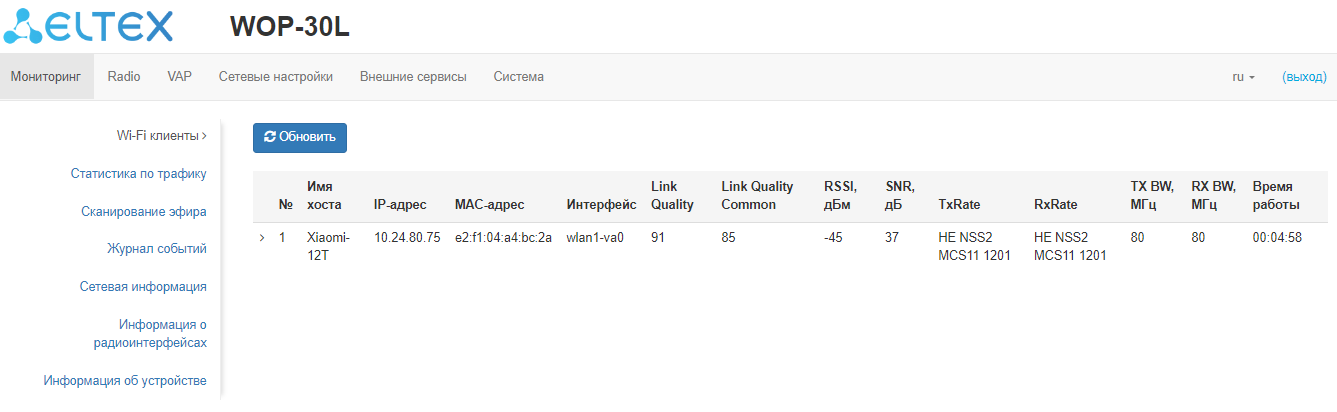
Task: Switch to the Radio tab
Action: pos(124,77)
